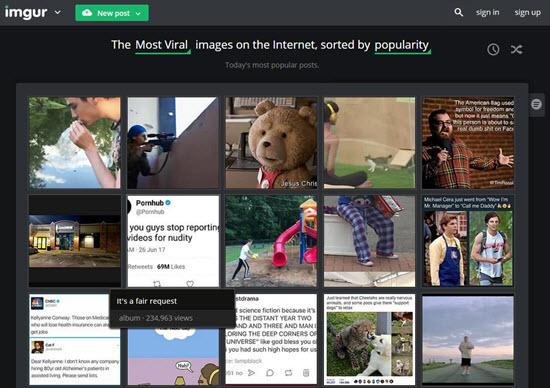Click the "It's a fair request" tooltip title

coord(147,301)
